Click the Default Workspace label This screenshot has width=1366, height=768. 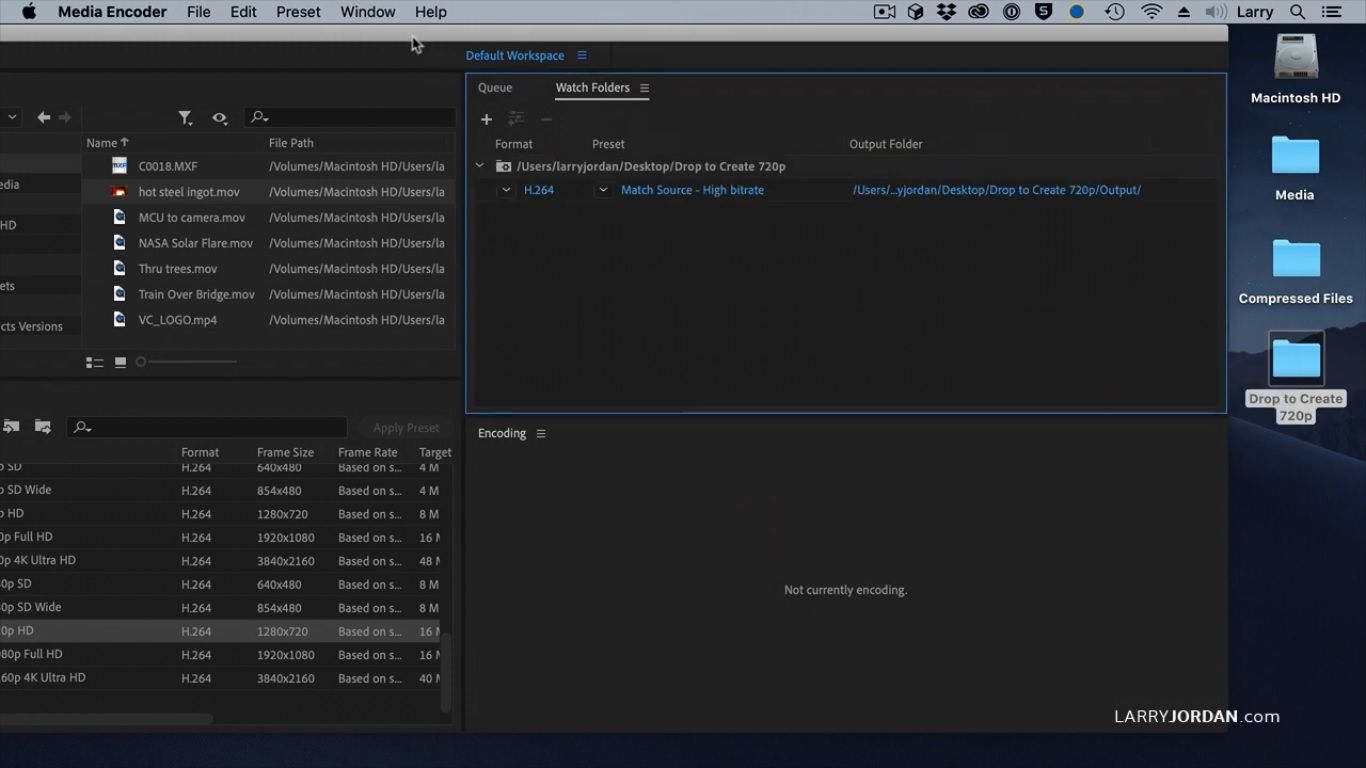[x=514, y=56]
